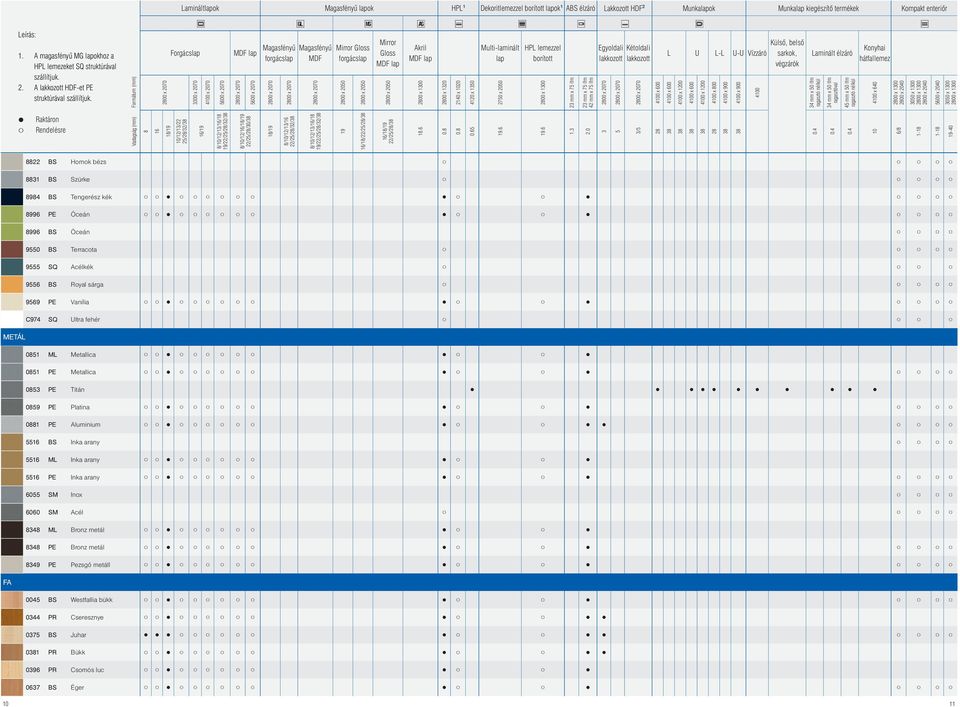The height and width of the screenshot is (707, 960).
Task: Click the Ultra fehér row name
Action: 85,320
